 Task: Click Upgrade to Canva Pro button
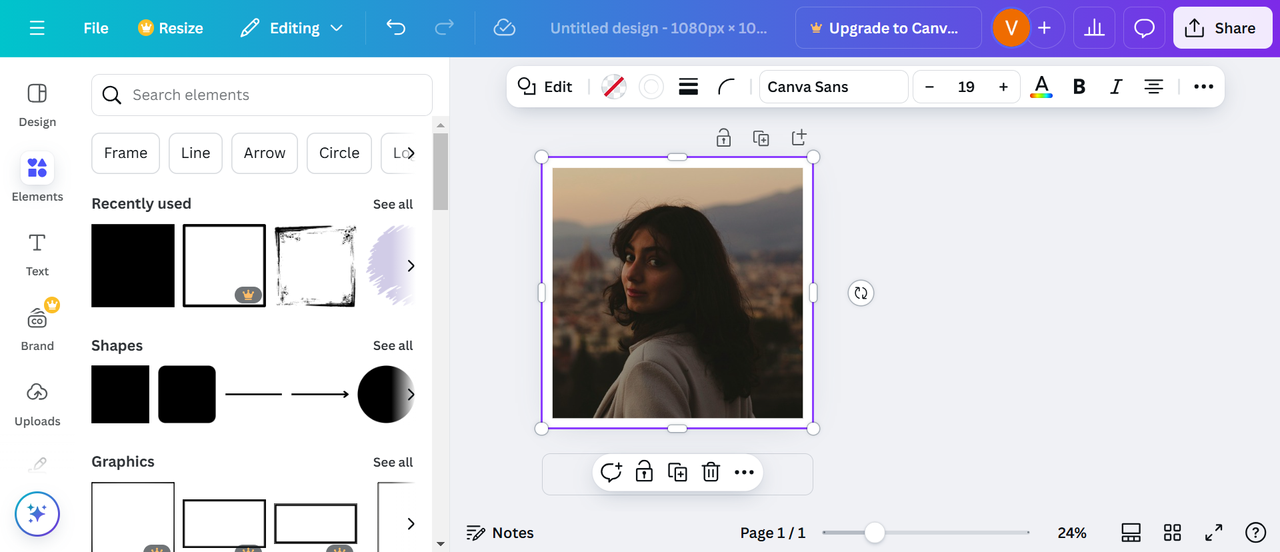pos(888,28)
